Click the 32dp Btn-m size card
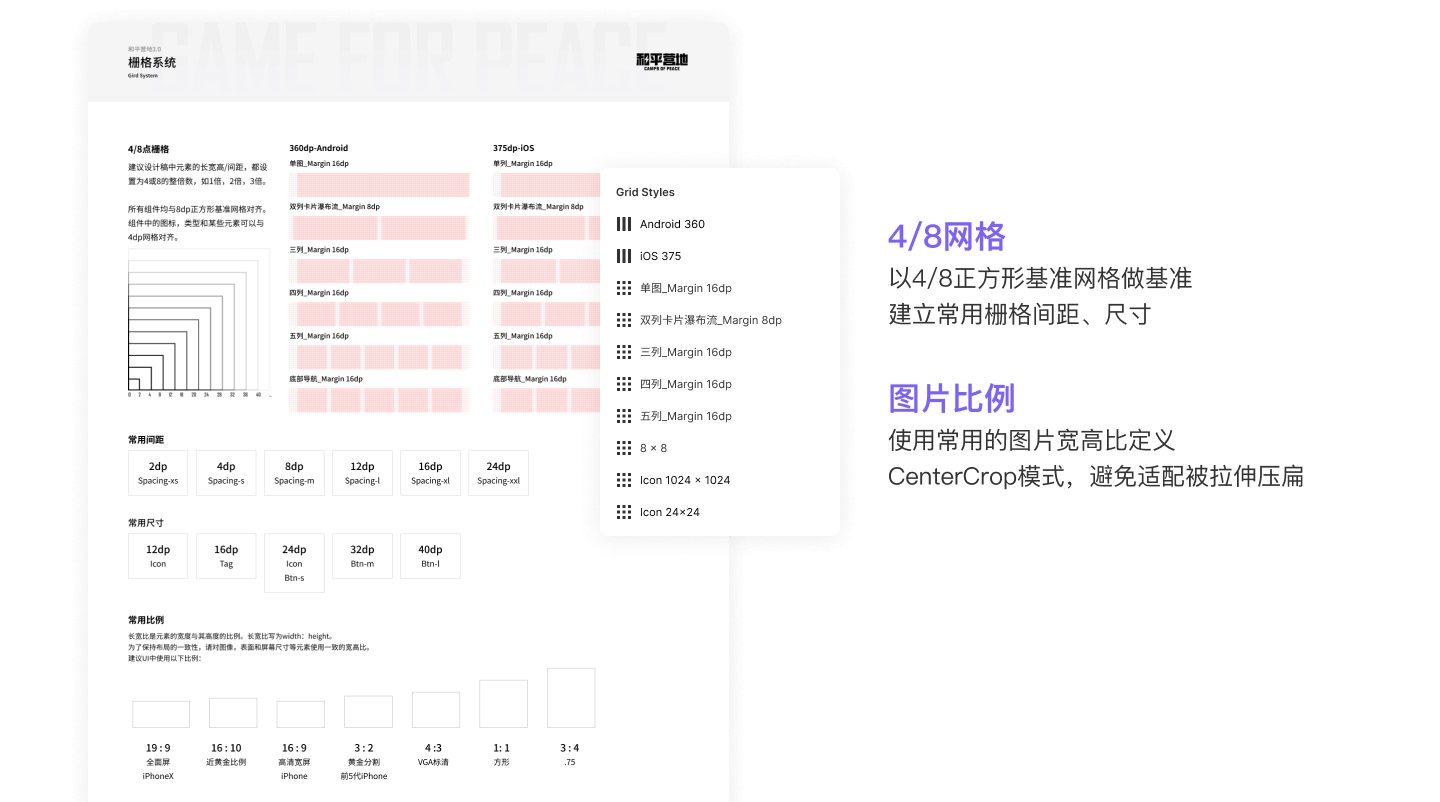 [x=362, y=556]
